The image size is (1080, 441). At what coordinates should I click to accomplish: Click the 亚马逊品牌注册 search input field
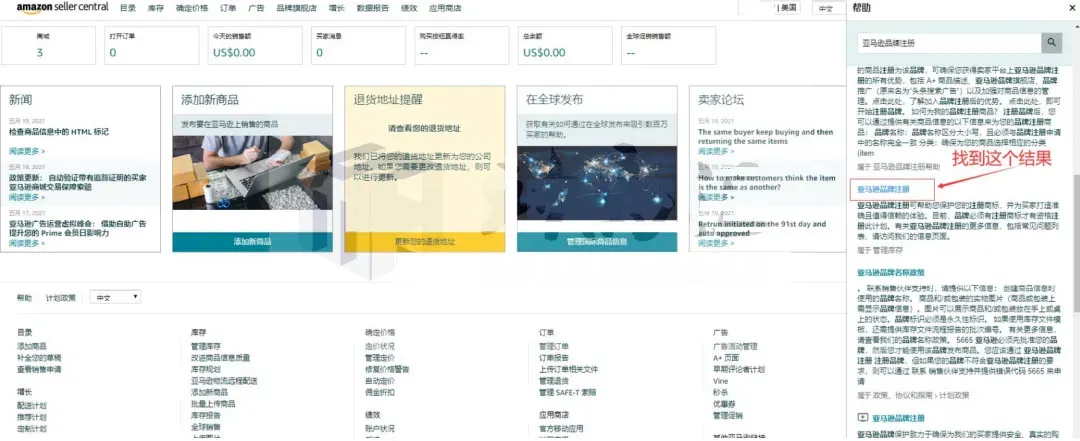tap(949, 43)
